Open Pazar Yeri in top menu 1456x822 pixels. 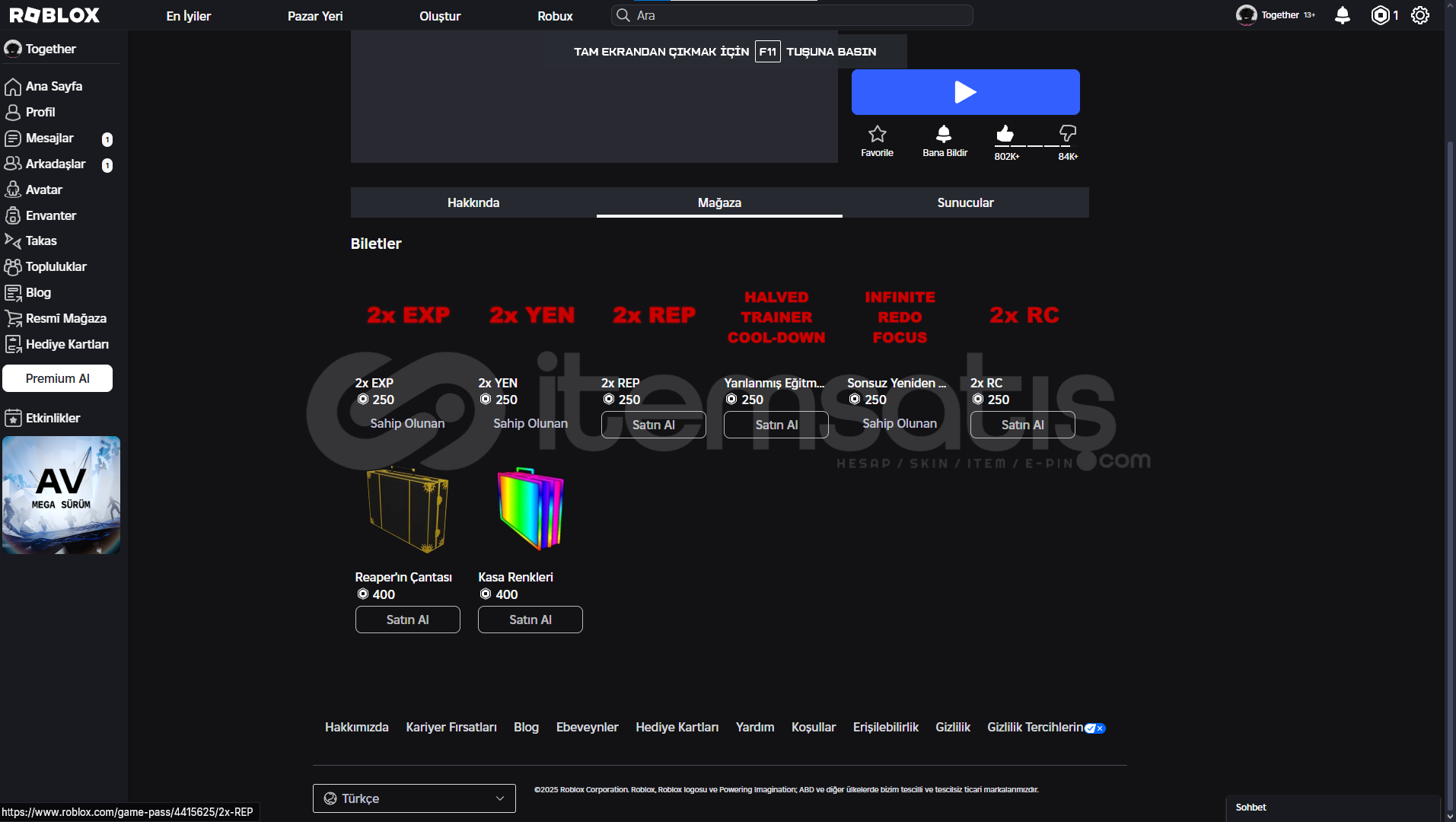[315, 16]
